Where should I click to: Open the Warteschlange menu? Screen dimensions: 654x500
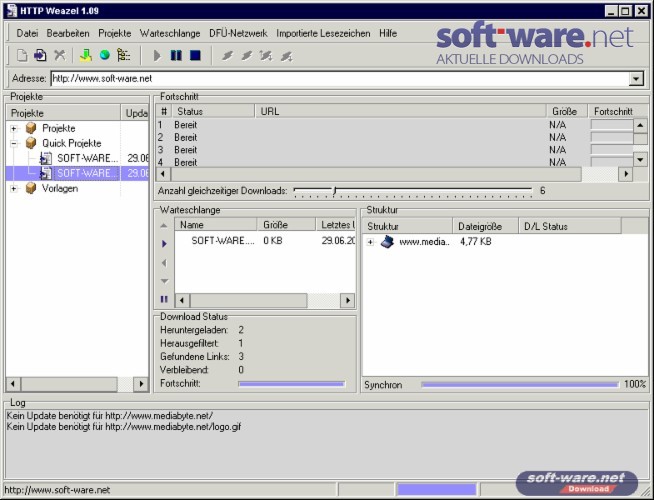point(170,33)
